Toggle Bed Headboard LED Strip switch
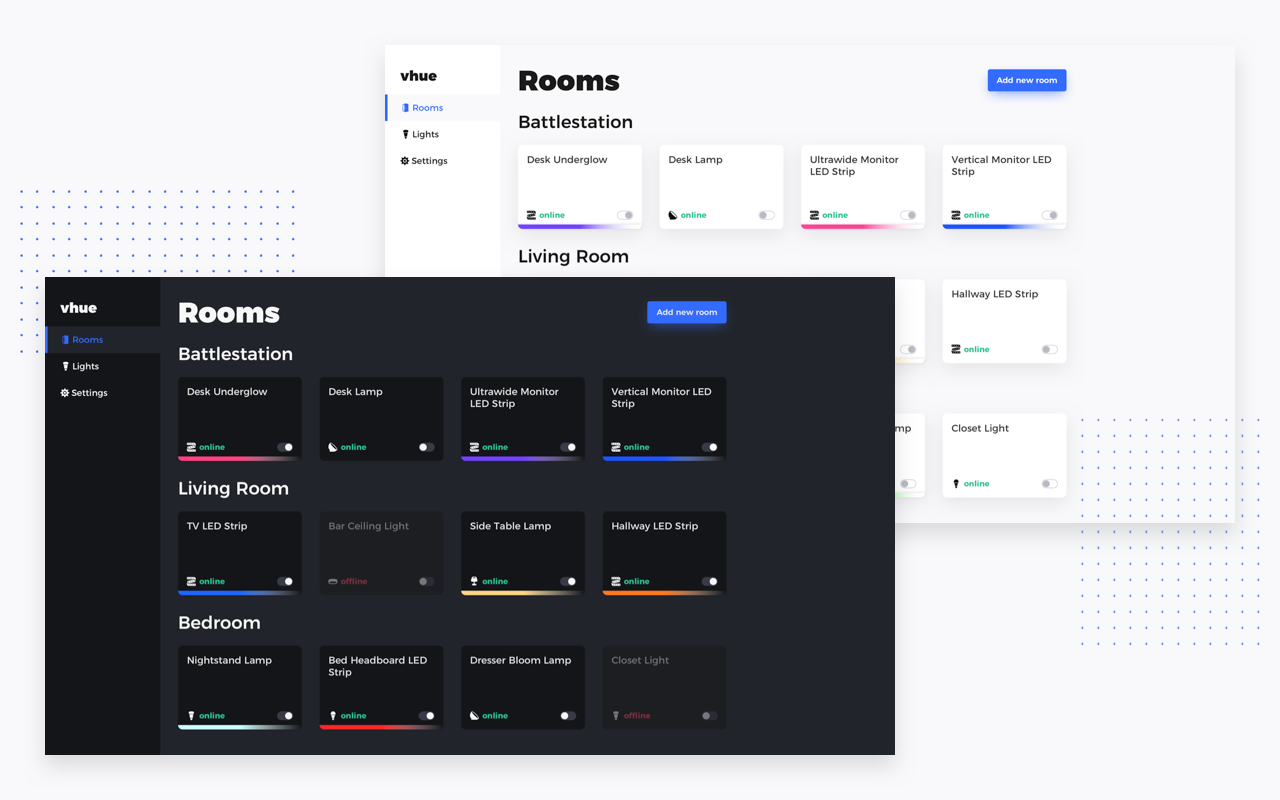The height and width of the screenshot is (800, 1280). click(x=427, y=716)
